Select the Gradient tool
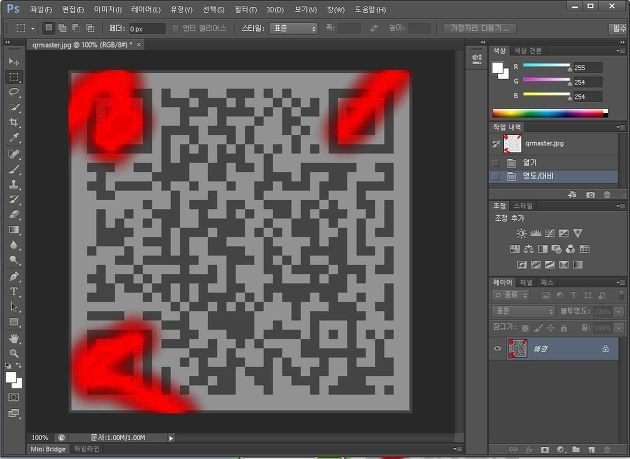The image size is (630, 459). coord(14,230)
